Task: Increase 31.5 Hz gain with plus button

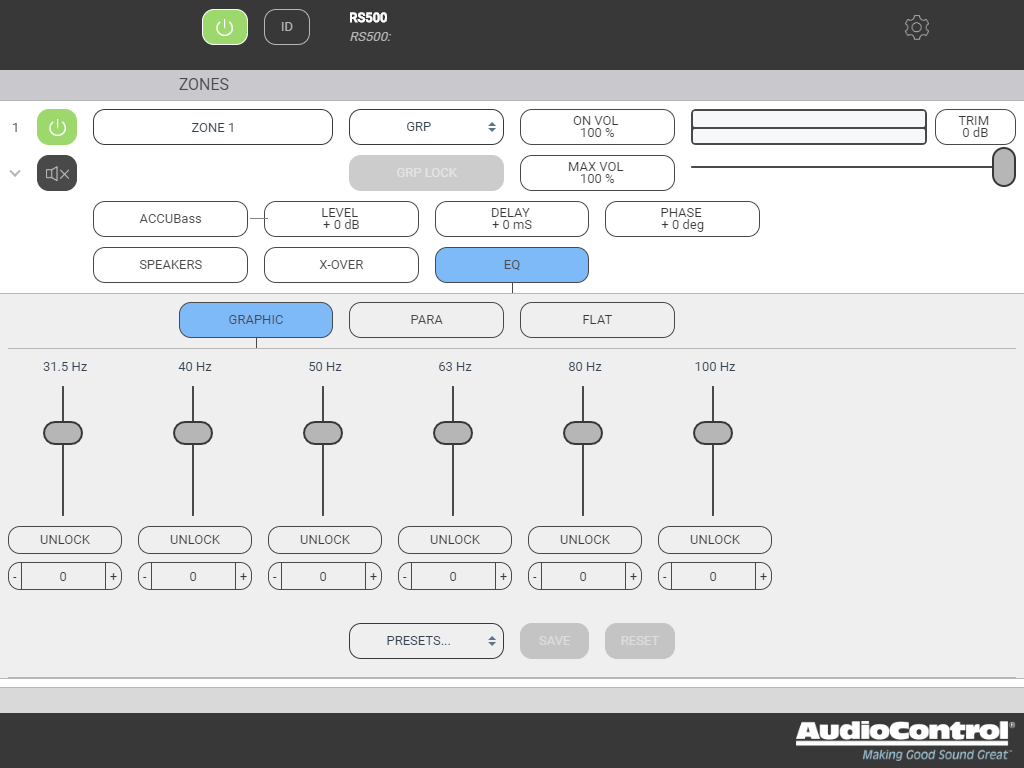Action: [113, 576]
